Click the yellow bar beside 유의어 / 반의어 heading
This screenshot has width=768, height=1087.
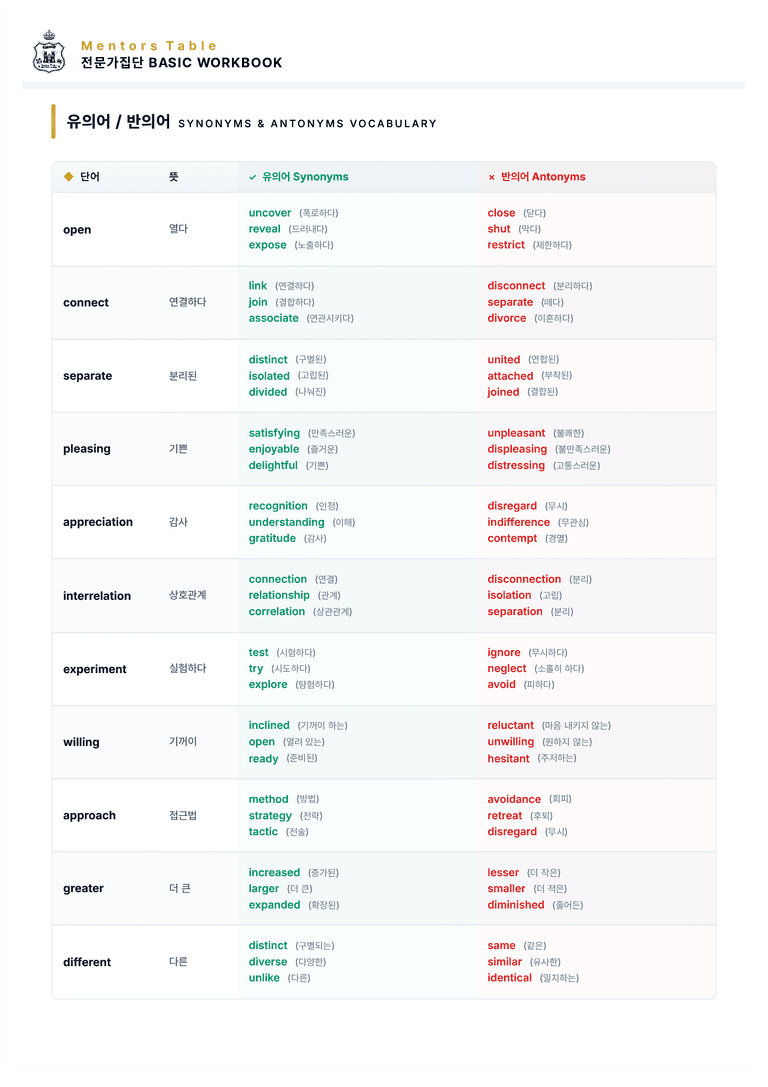pos(53,122)
